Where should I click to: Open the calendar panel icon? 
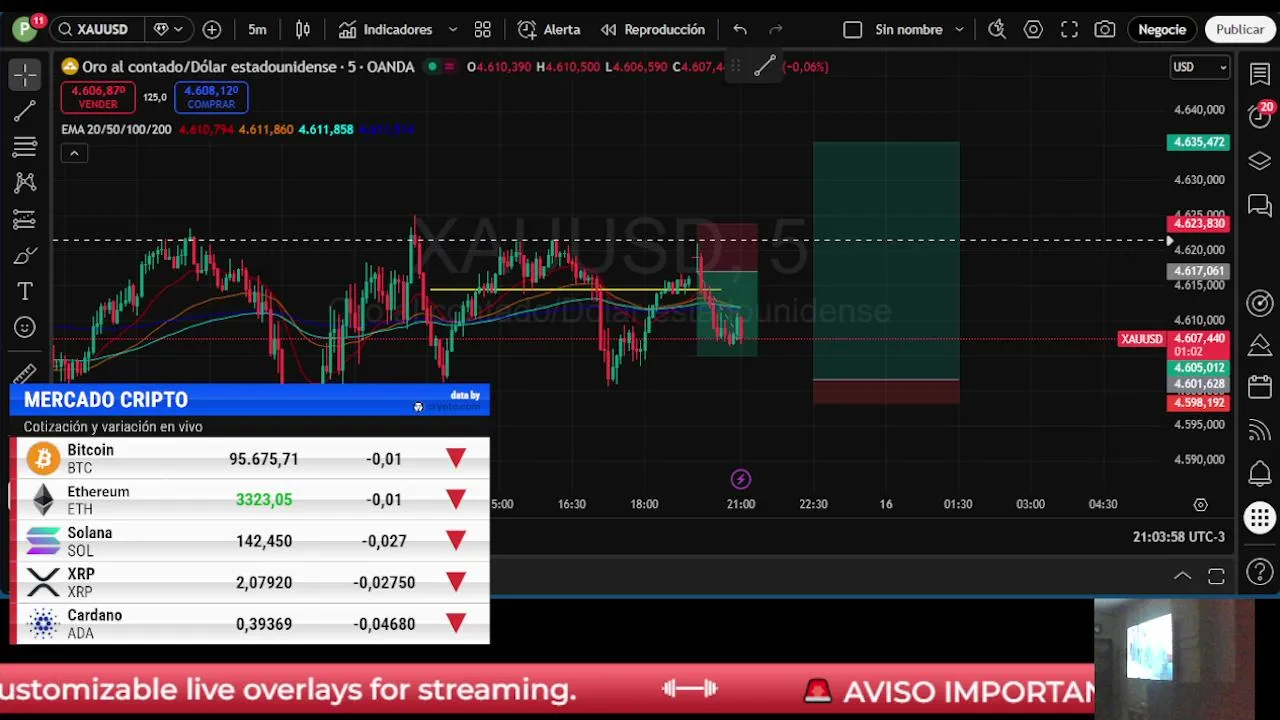pos(1260,386)
